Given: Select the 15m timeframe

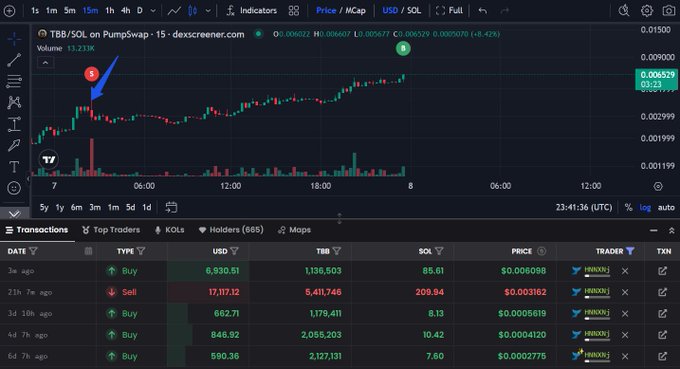Looking at the screenshot, I should pos(90,10).
